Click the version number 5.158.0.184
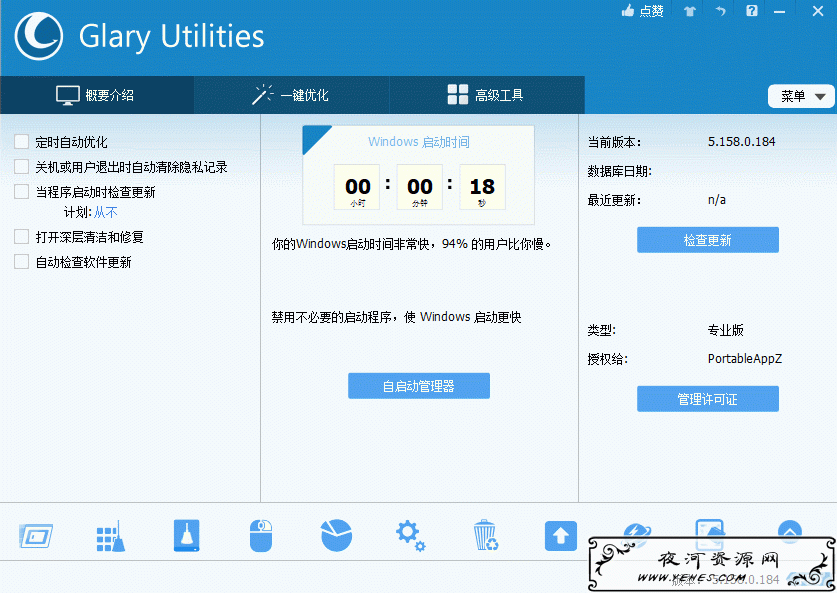 pyautogui.click(x=741, y=142)
